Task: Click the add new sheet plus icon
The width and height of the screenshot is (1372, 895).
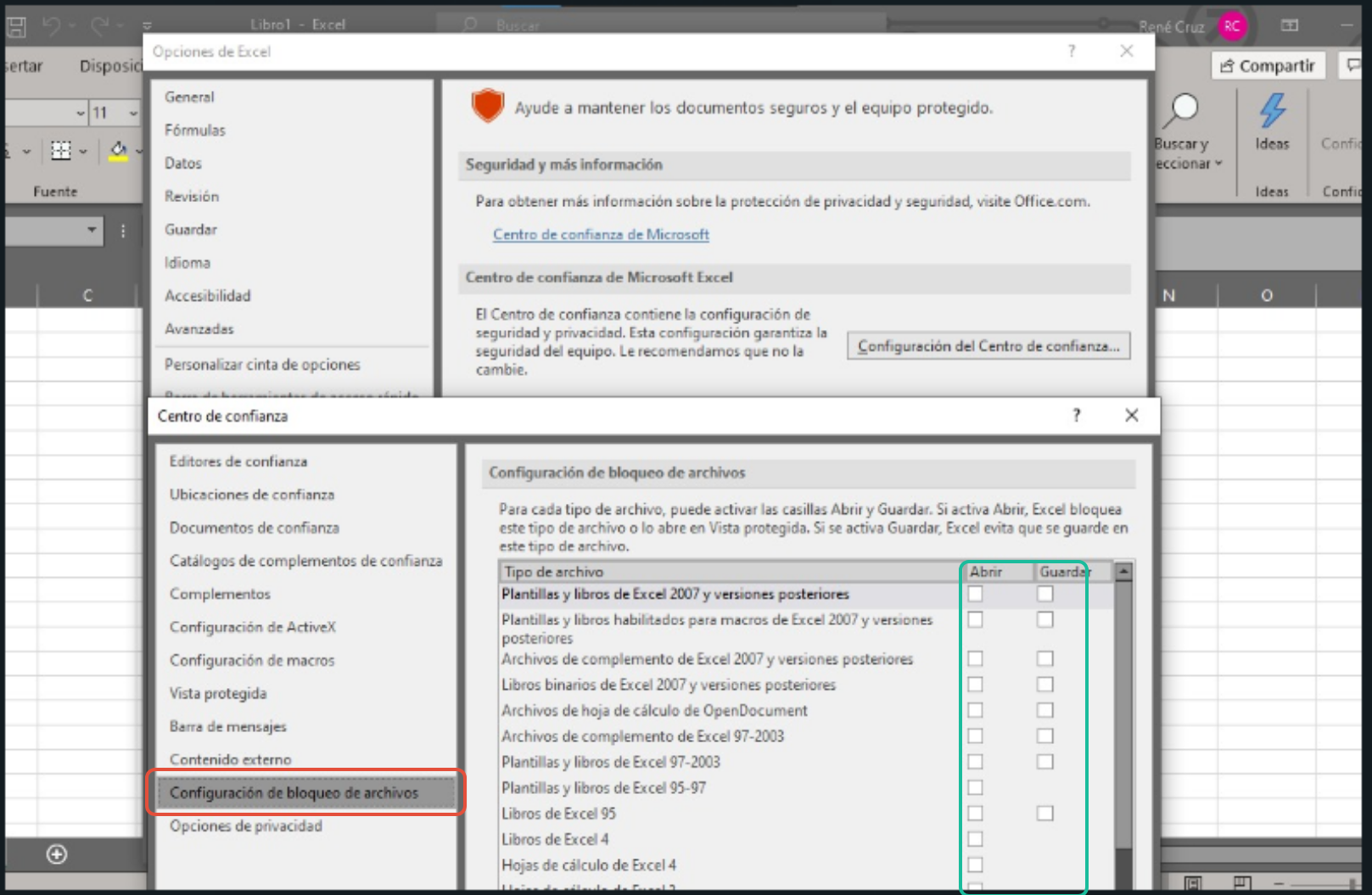Action: [x=57, y=854]
